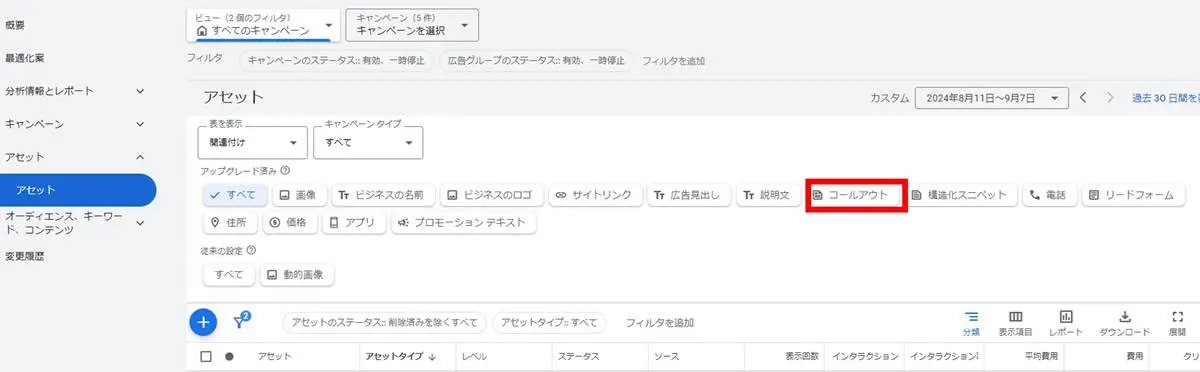Click the 分類 segment icon

click(x=971, y=316)
